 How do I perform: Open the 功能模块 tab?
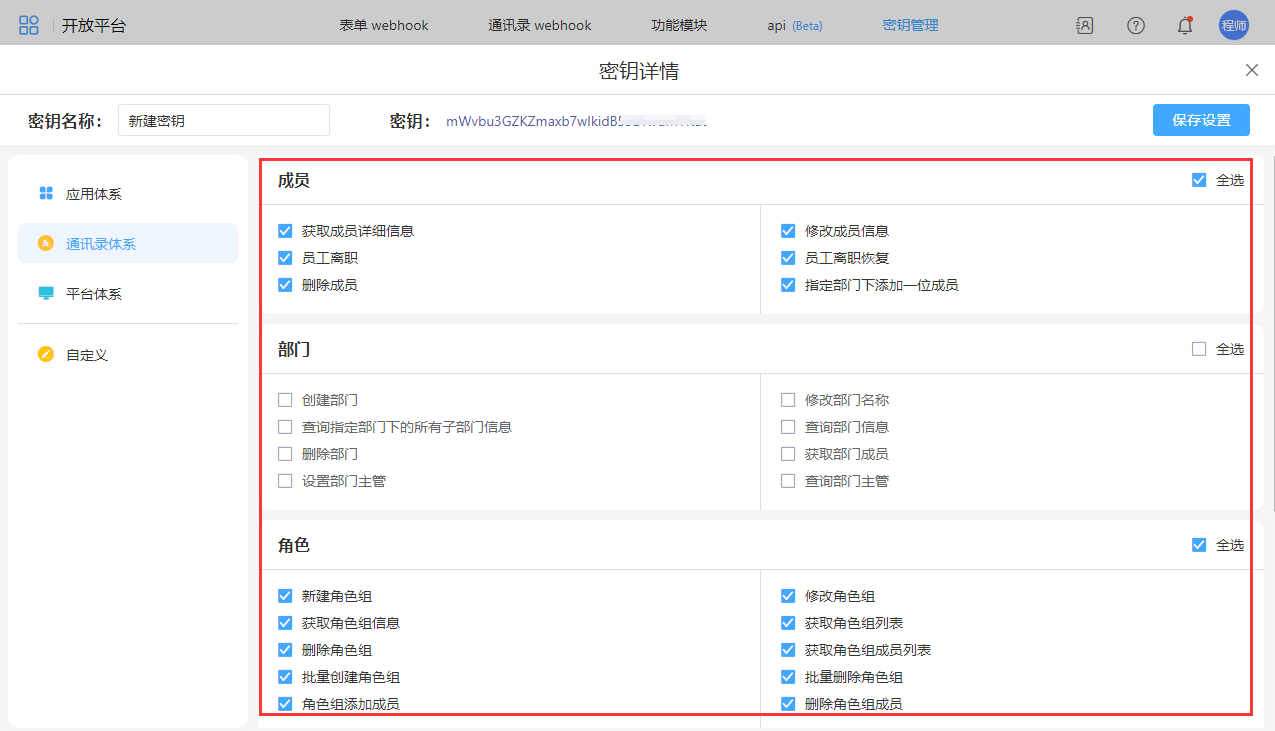click(x=679, y=26)
